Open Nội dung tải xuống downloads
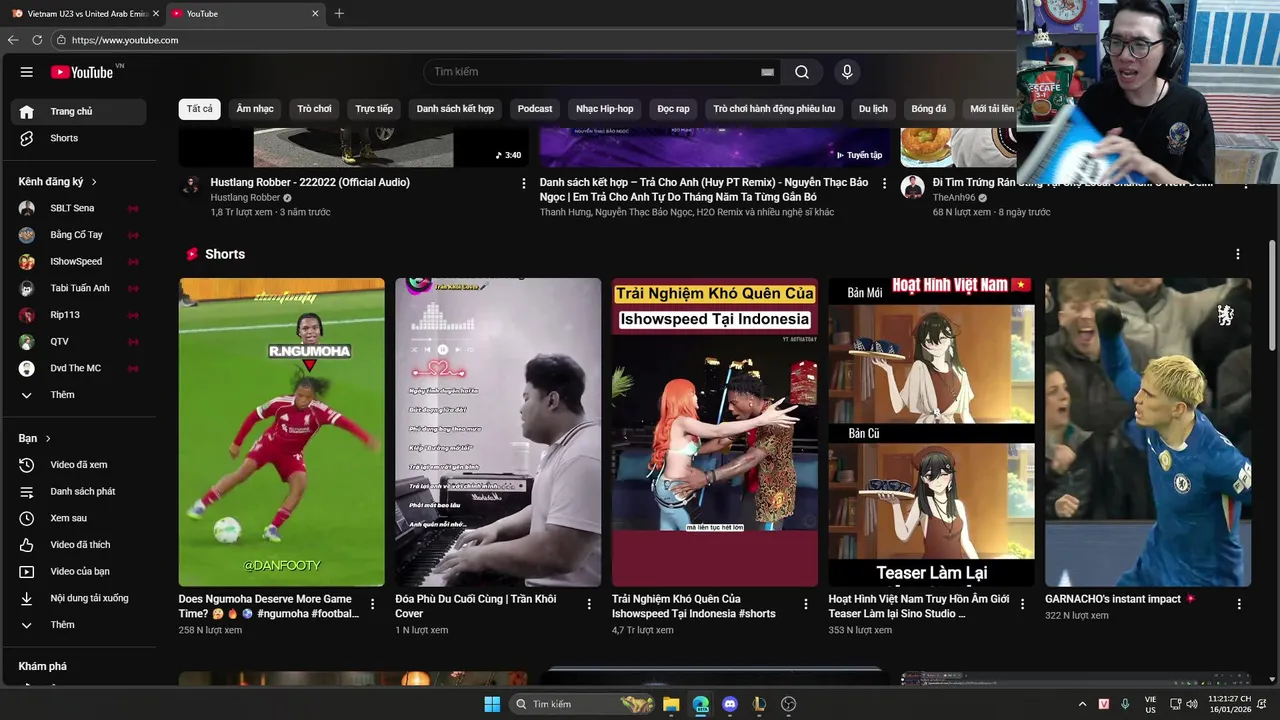This screenshot has width=1280, height=720. coord(78,598)
